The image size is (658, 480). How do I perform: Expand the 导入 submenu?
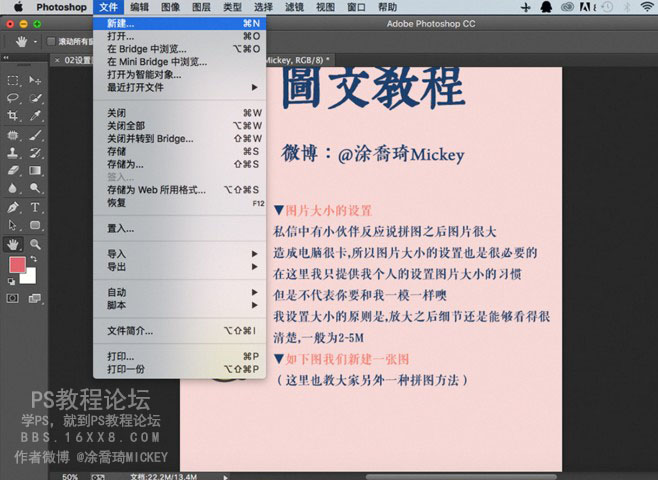(254, 254)
